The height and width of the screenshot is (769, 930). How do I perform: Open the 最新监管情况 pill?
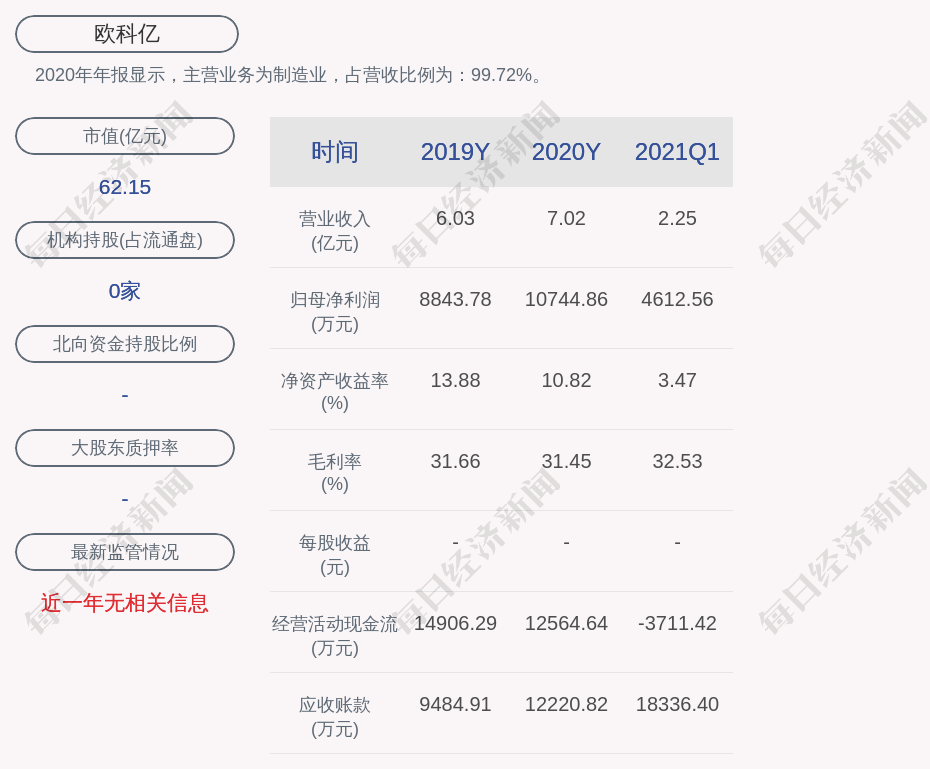[125, 552]
